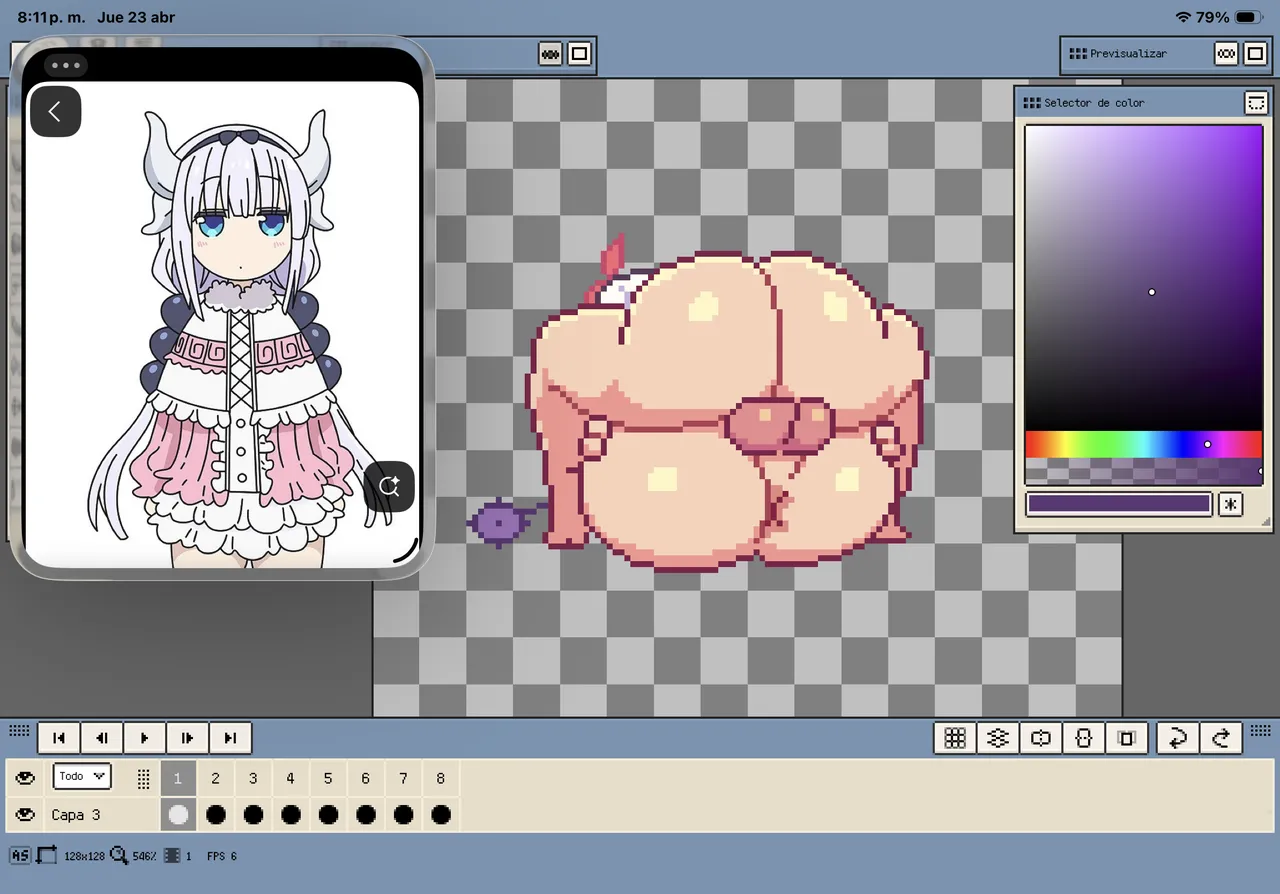The image size is (1280, 894).
Task: Click the linked-rings icon in Previsualizar header
Action: click(1226, 54)
